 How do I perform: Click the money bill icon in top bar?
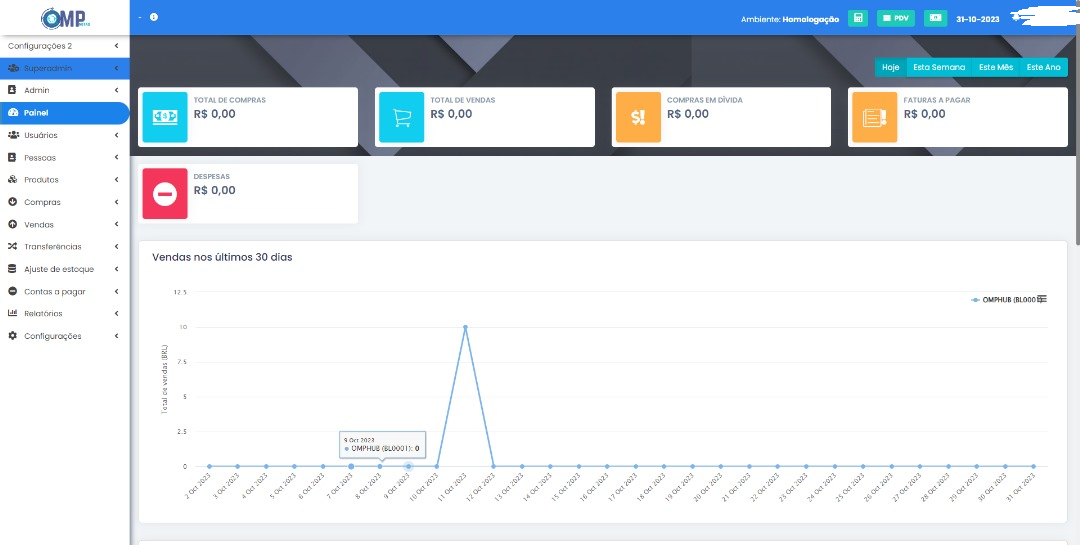935,18
